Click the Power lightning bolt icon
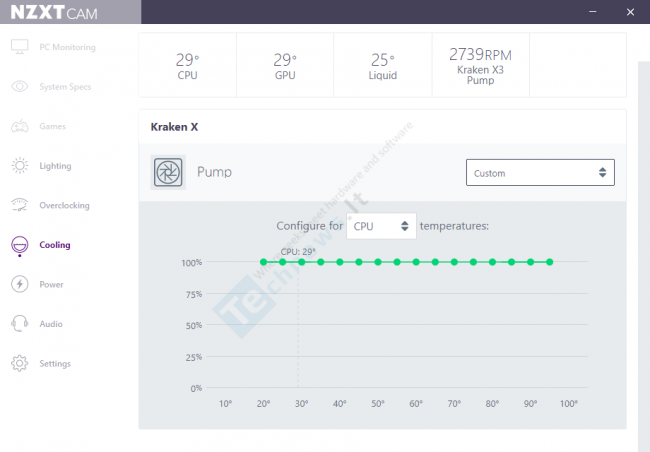 click(19, 284)
